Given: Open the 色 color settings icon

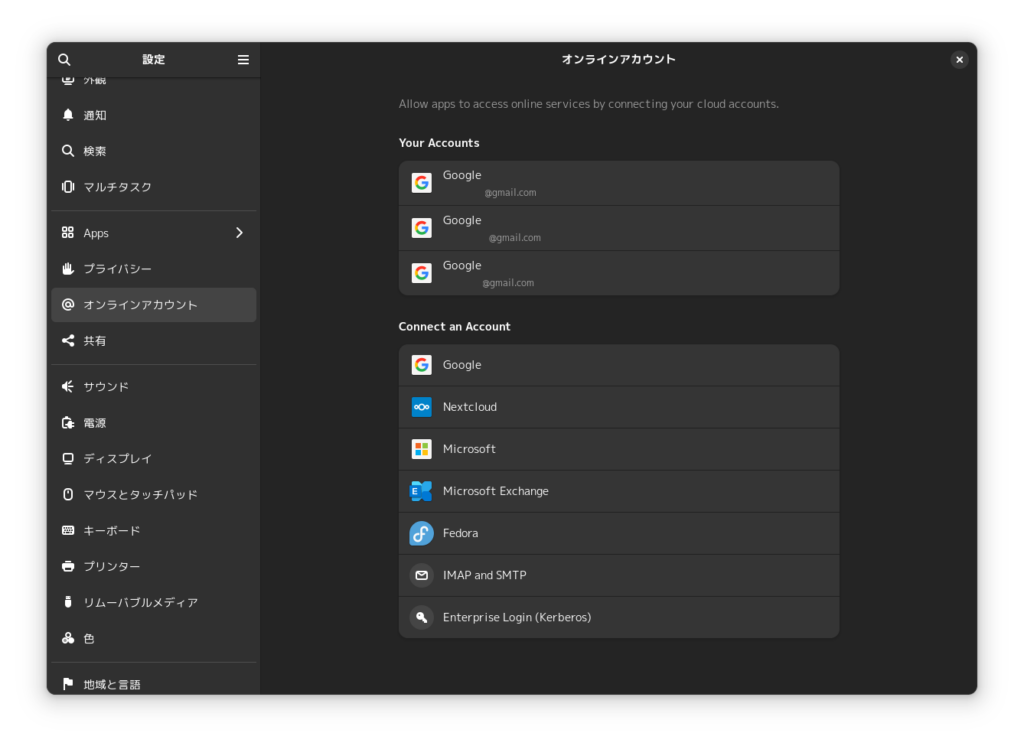Looking at the screenshot, I should [x=68, y=638].
